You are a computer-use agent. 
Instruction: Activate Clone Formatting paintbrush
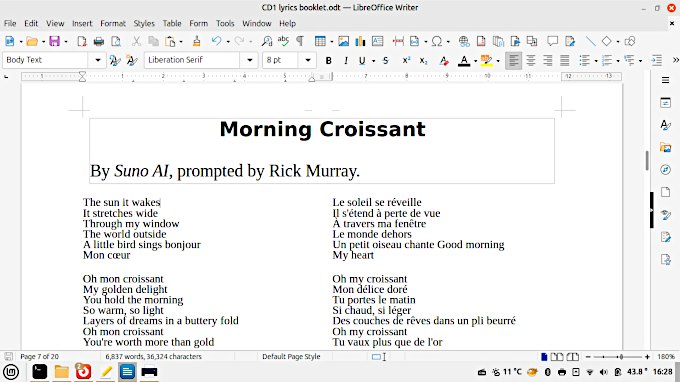(x=196, y=41)
